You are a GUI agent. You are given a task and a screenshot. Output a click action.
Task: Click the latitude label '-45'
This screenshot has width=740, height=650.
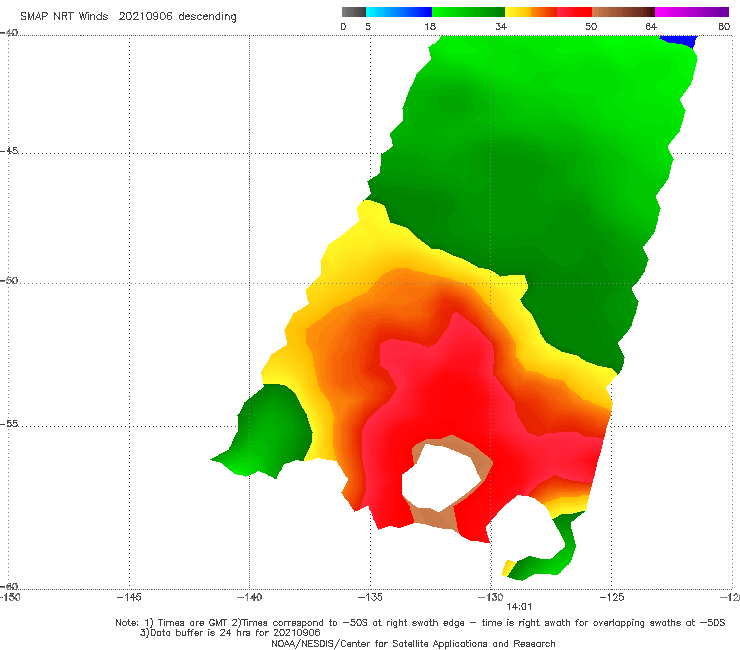[9, 151]
